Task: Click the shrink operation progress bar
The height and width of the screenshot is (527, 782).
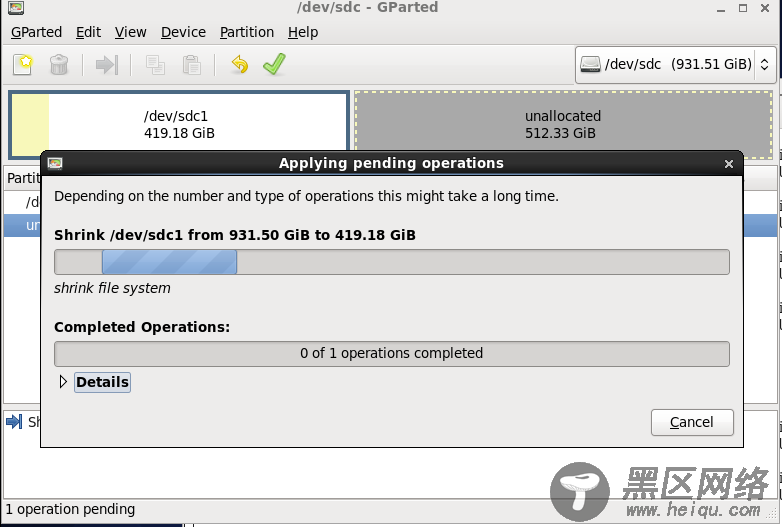Action: click(391, 262)
